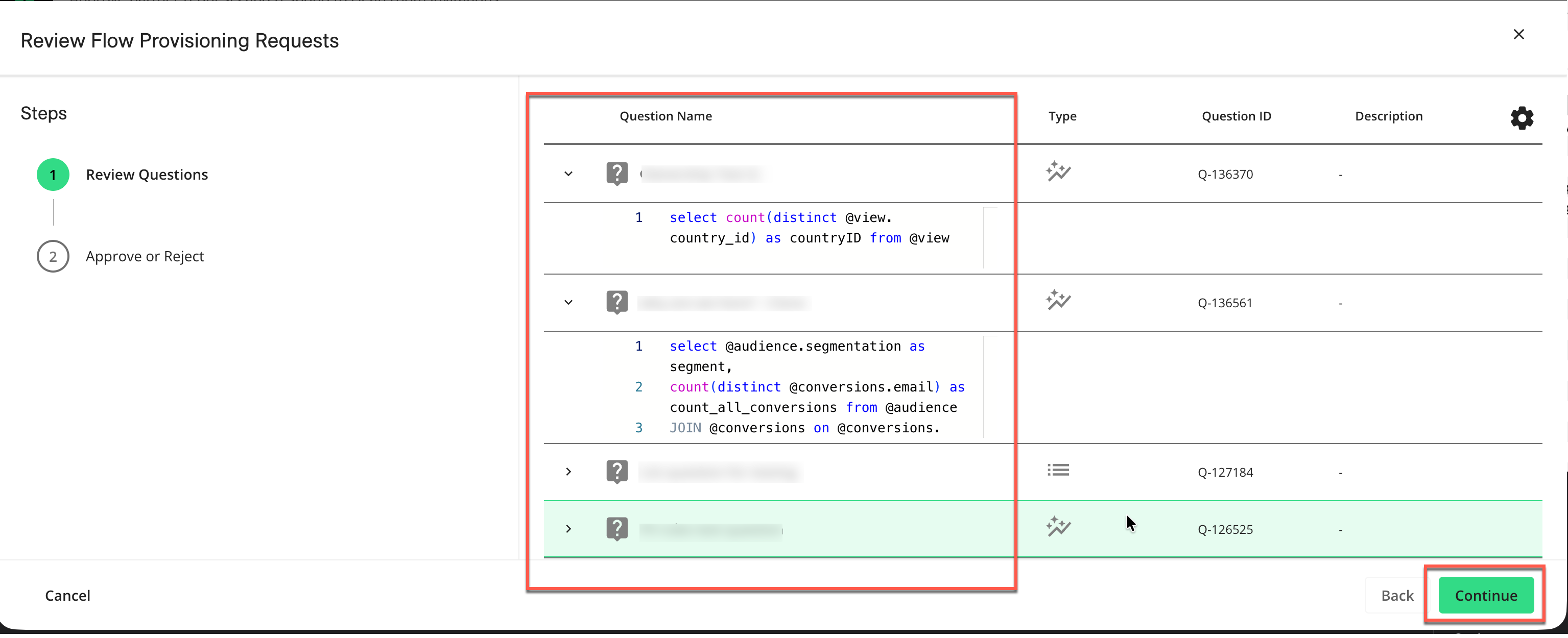1568x638 pixels.
Task: Sort by Question Name column header
Action: [x=666, y=116]
